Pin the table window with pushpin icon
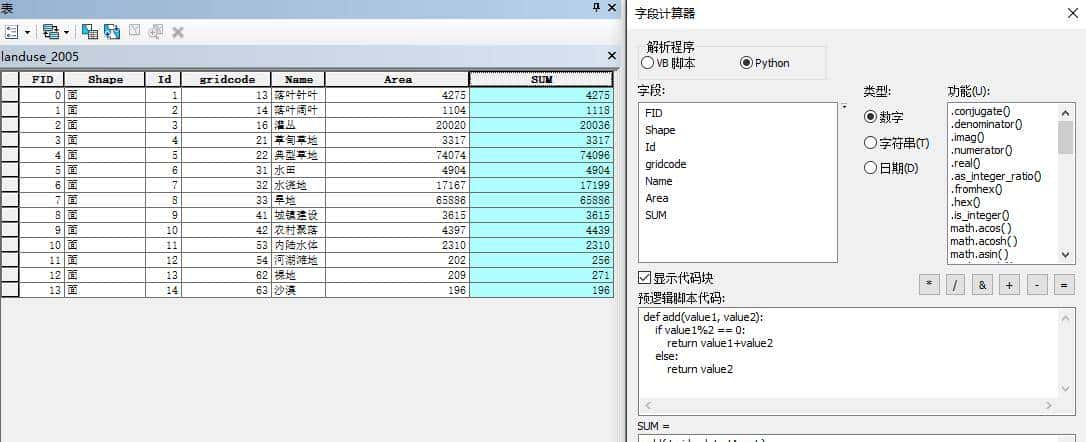This screenshot has height=442, width=1086. [596, 8]
